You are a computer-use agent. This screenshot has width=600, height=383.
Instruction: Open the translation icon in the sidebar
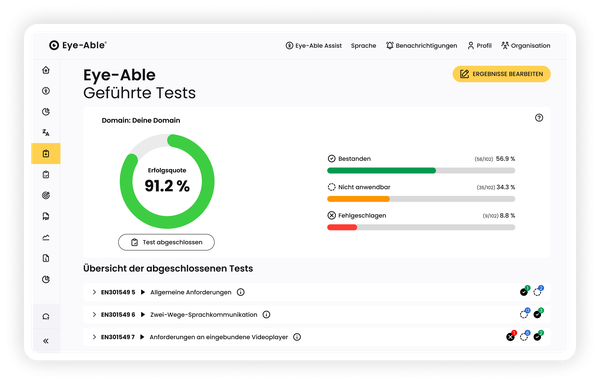pos(46,133)
